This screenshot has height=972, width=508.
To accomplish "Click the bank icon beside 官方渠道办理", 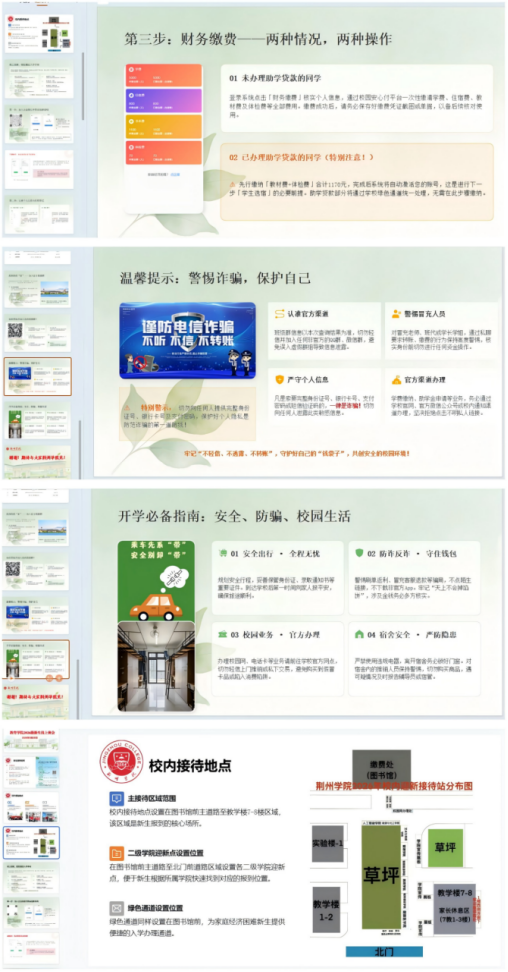I will [396, 379].
